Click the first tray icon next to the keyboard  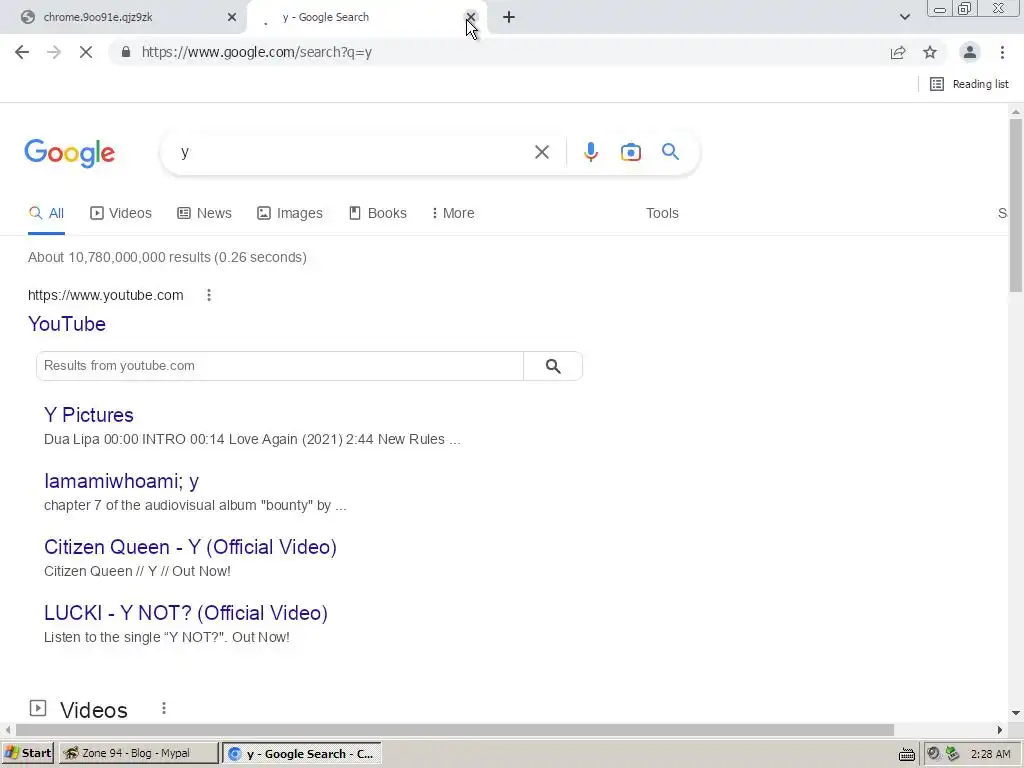coord(933,754)
